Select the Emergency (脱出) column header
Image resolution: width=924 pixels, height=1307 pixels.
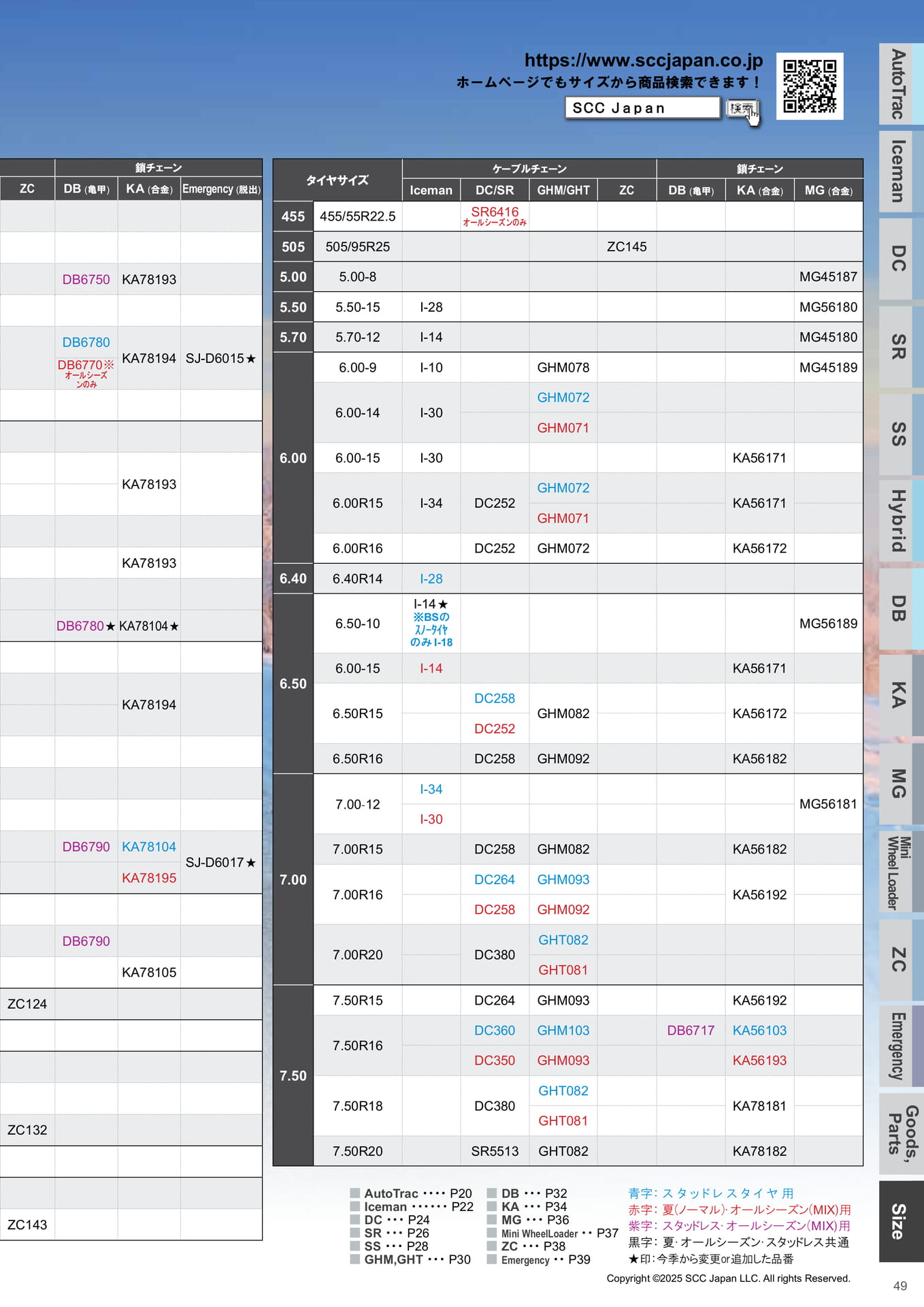[221, 189]
